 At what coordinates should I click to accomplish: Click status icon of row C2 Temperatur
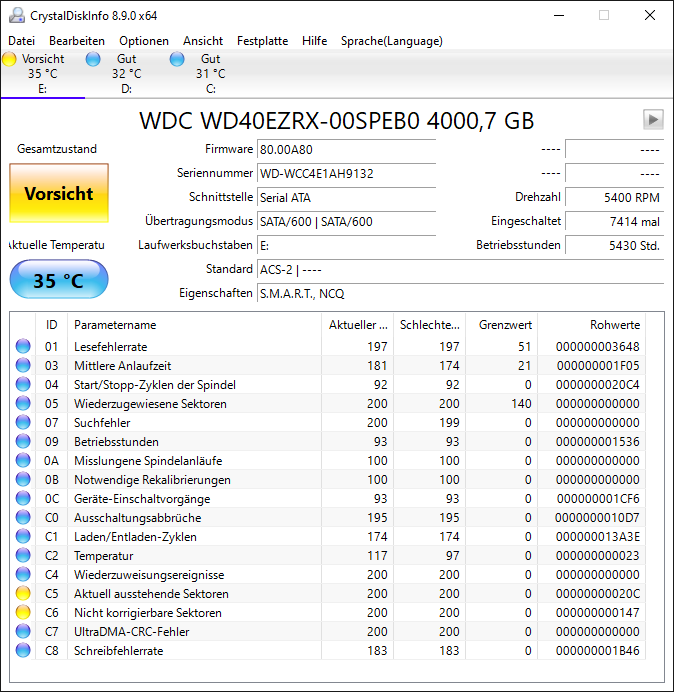click(23, 555)
